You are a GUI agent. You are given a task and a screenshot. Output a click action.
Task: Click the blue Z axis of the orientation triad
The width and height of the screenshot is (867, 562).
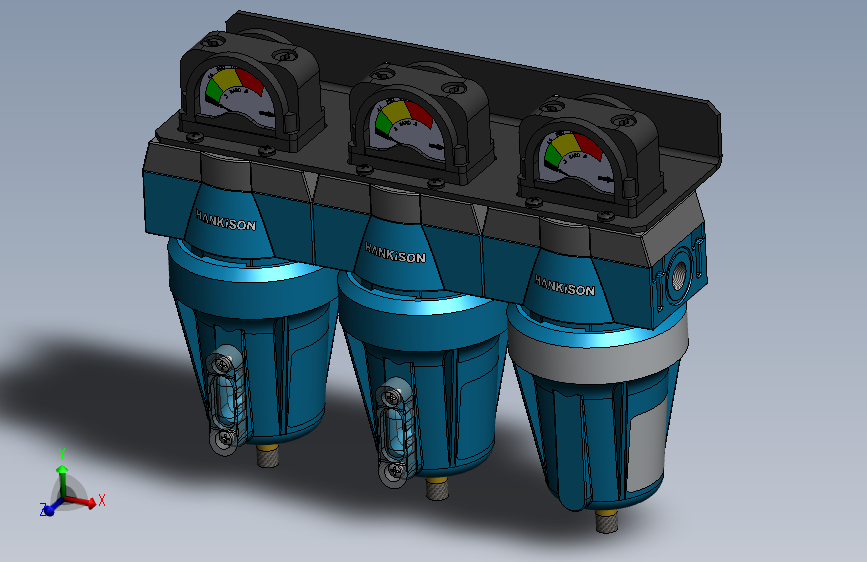click(x=52, y=507)
